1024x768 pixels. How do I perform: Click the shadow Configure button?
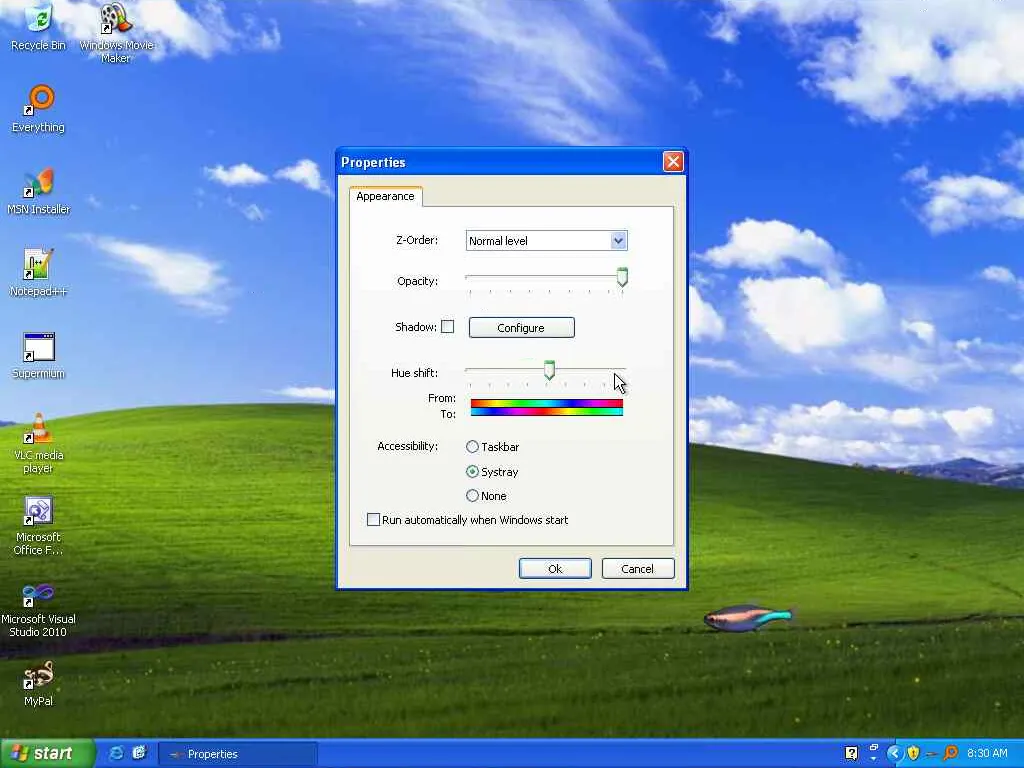(521, 327)
